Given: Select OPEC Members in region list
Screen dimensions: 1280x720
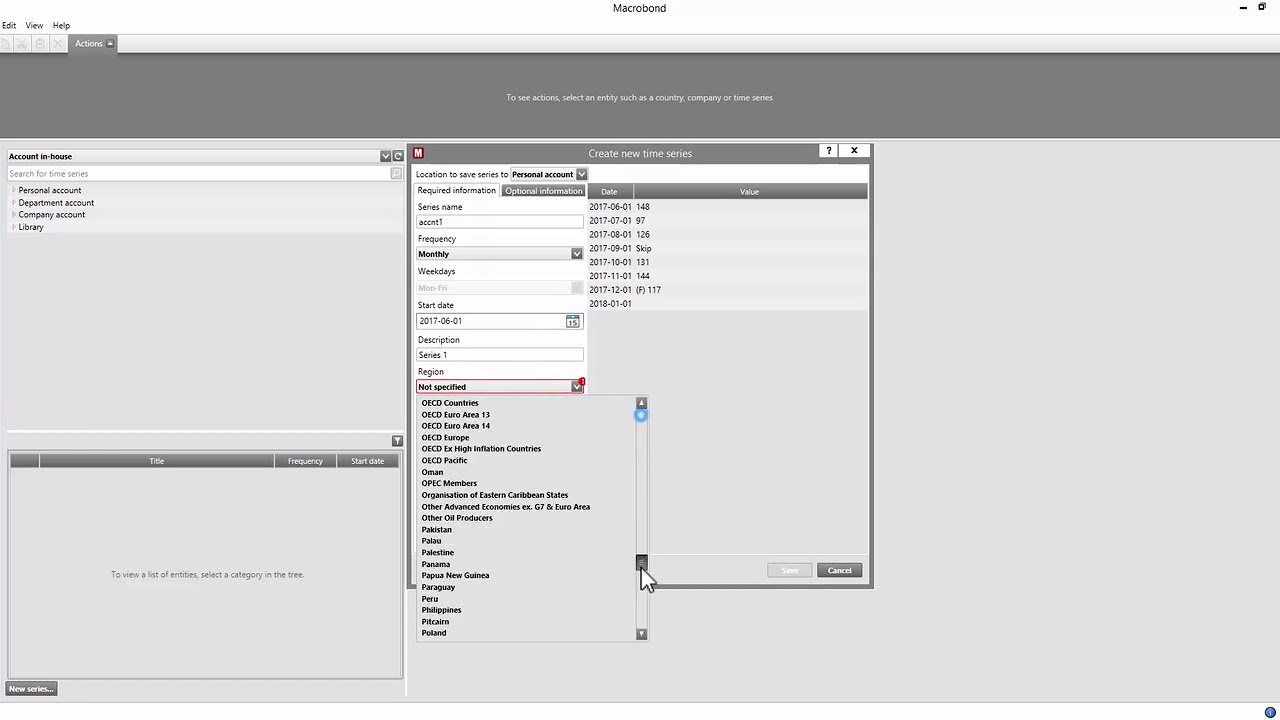Looking at the screenshot, I should pos(449,484).
